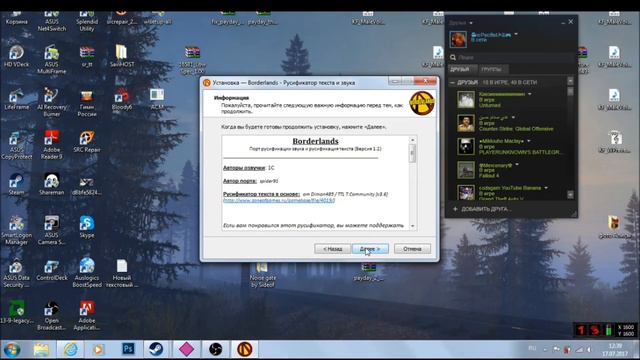
Task: Open Internet Explorer from the taskbar
Action: click(x=70, y=349)
